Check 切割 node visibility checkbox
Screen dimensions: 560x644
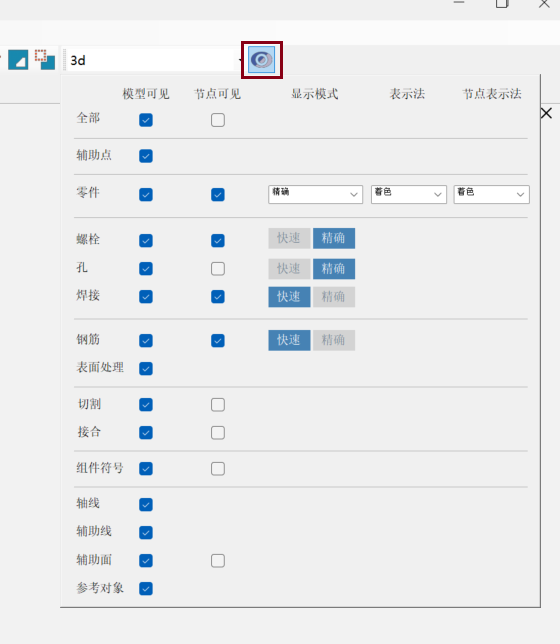218,405
